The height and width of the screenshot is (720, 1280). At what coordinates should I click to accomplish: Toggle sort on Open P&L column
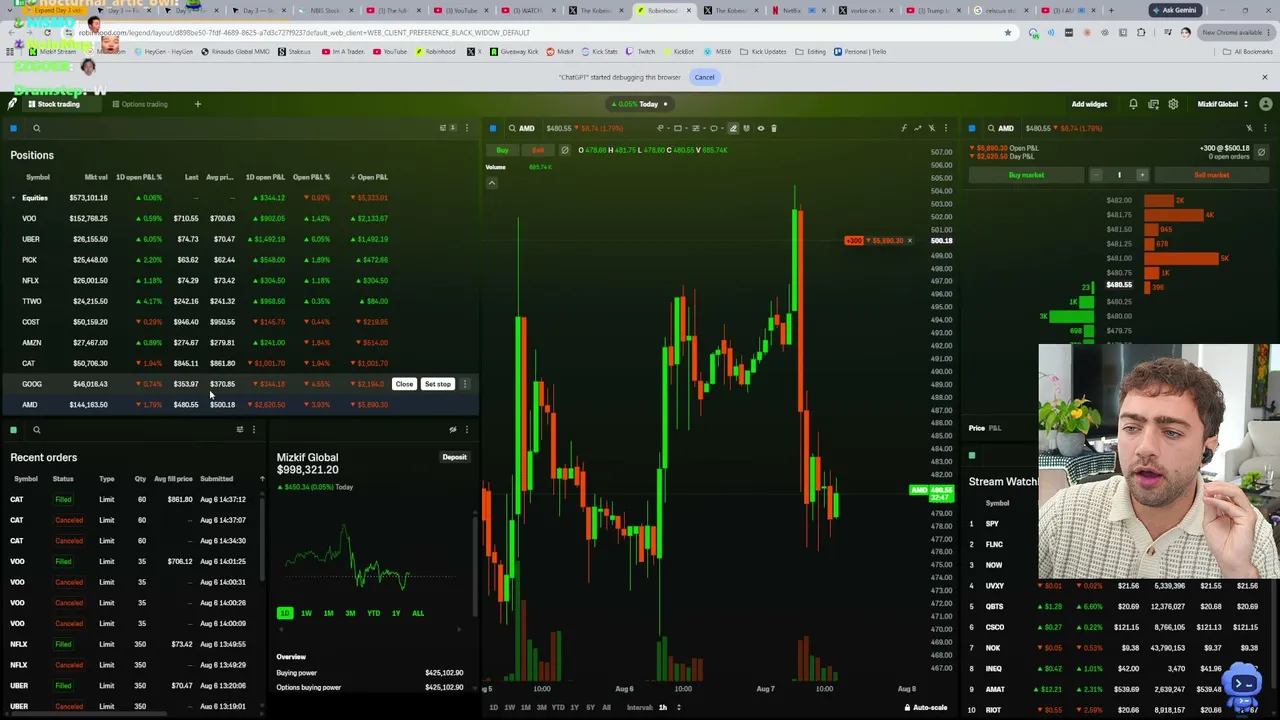[x=370, y=177]
